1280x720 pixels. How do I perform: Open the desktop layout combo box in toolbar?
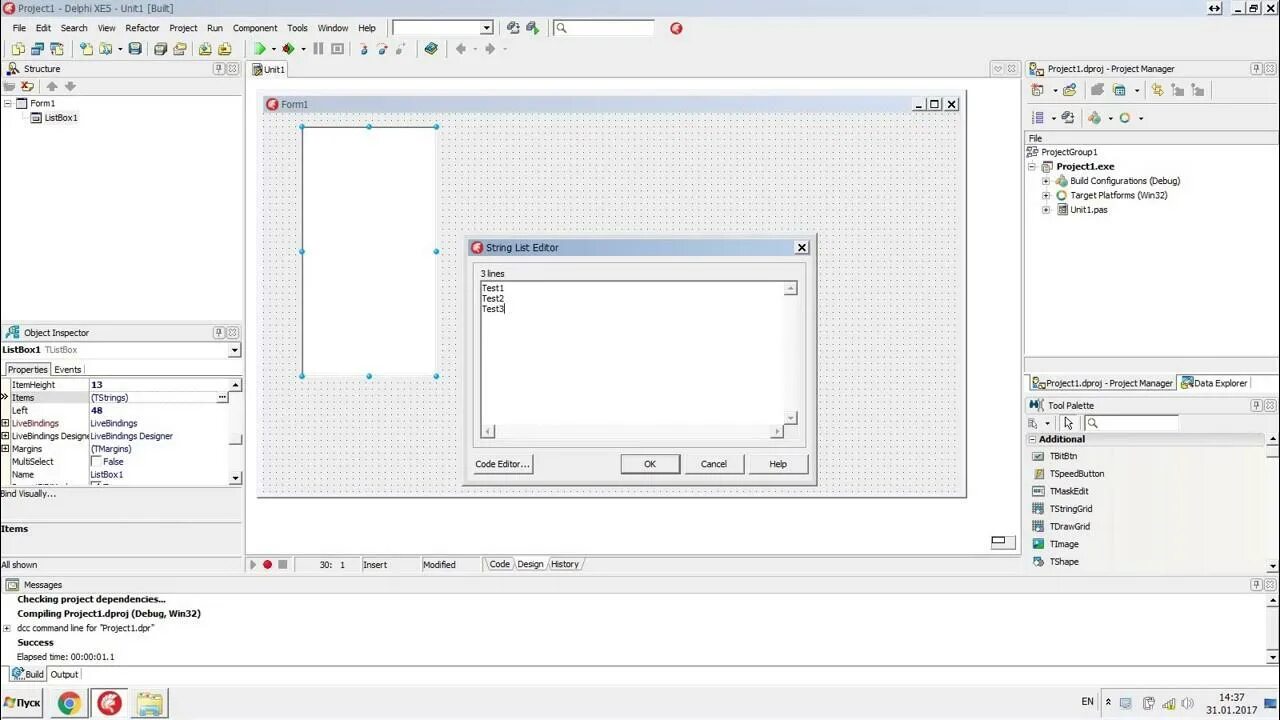[443, 28]
